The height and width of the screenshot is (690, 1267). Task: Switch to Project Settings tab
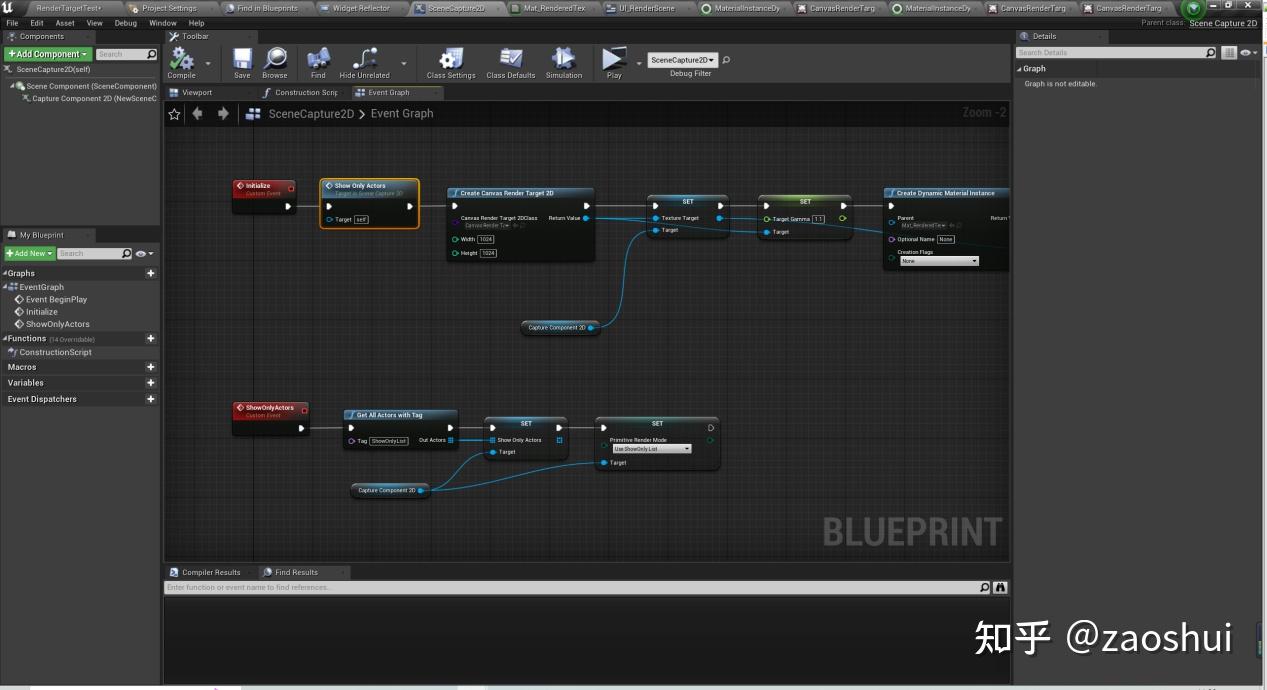point(169,8)
